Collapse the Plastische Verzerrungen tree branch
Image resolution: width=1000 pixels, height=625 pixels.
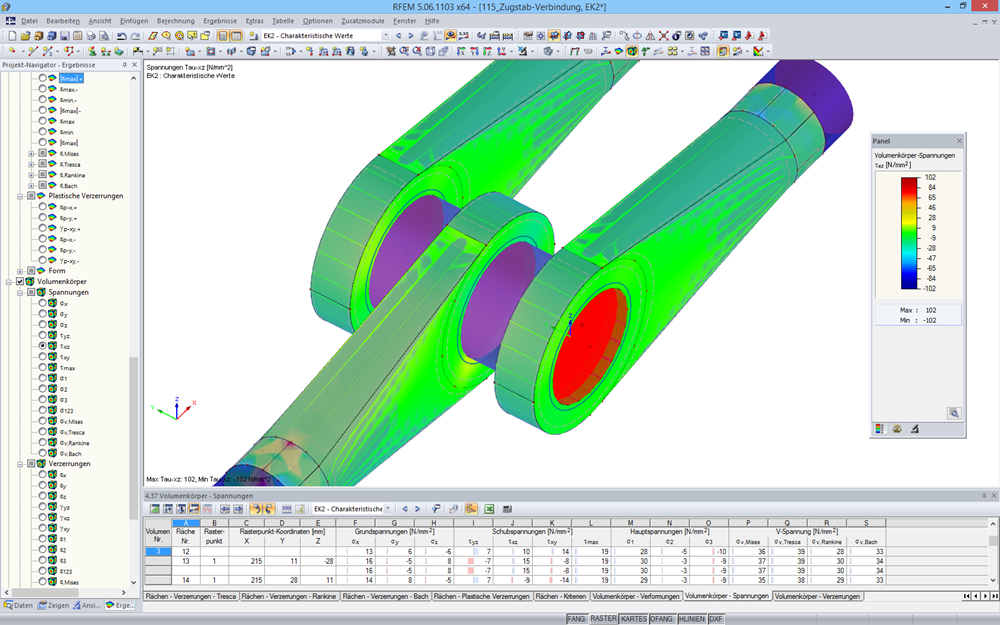click(20, 196)
